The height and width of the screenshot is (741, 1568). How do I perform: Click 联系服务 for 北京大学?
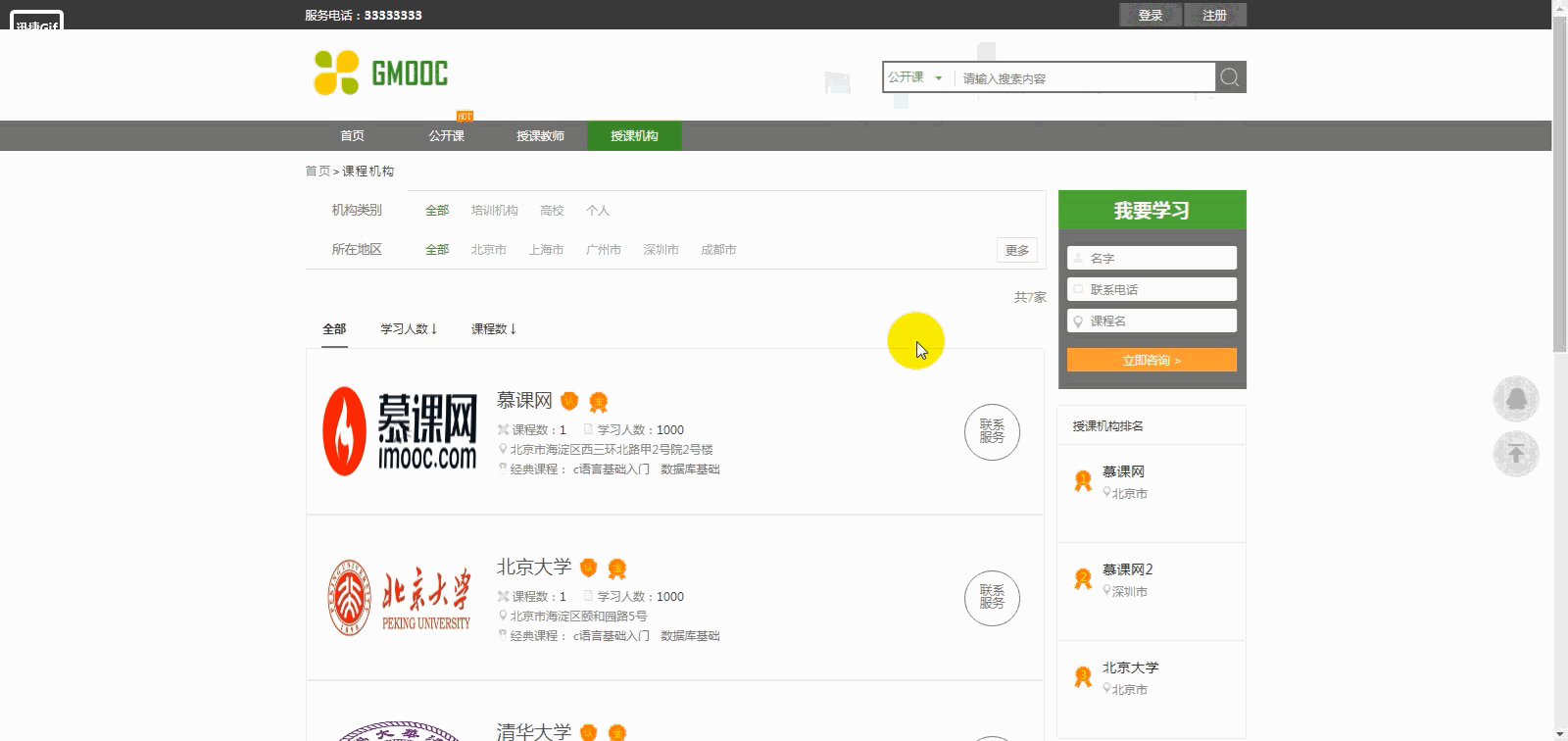(x=992, y=599)
